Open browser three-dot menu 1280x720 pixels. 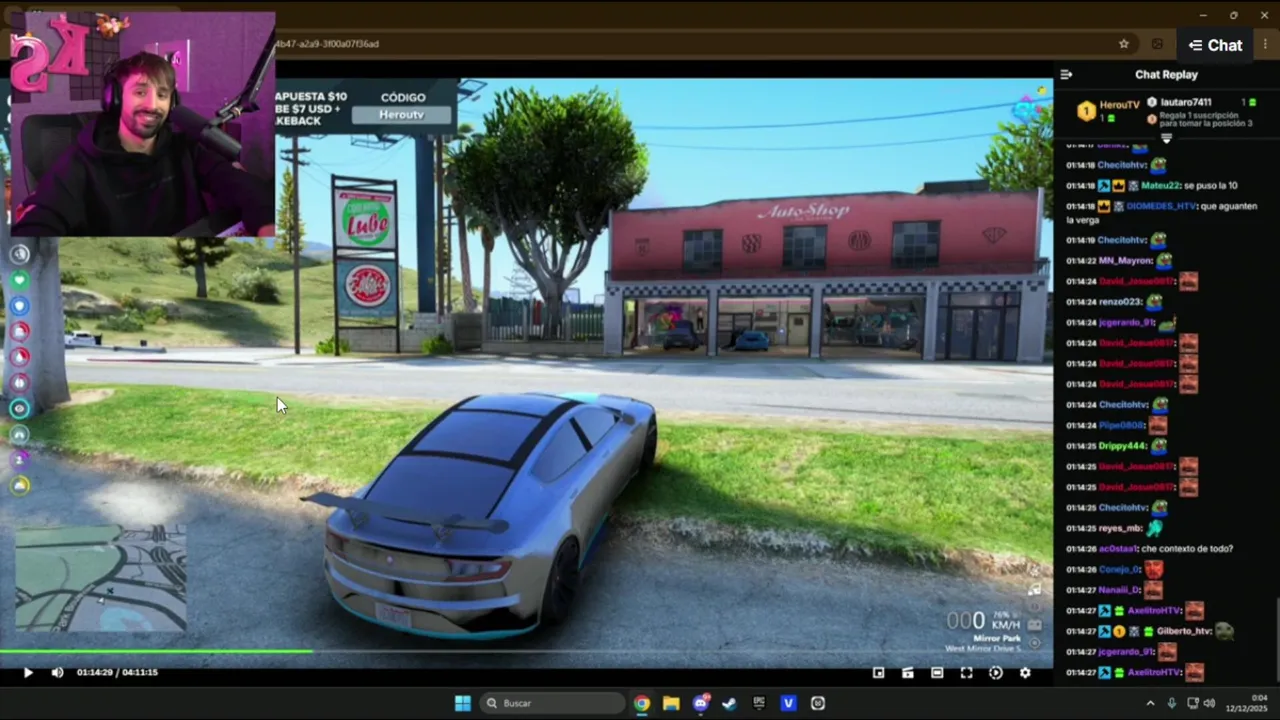[x=1265, y=44]
